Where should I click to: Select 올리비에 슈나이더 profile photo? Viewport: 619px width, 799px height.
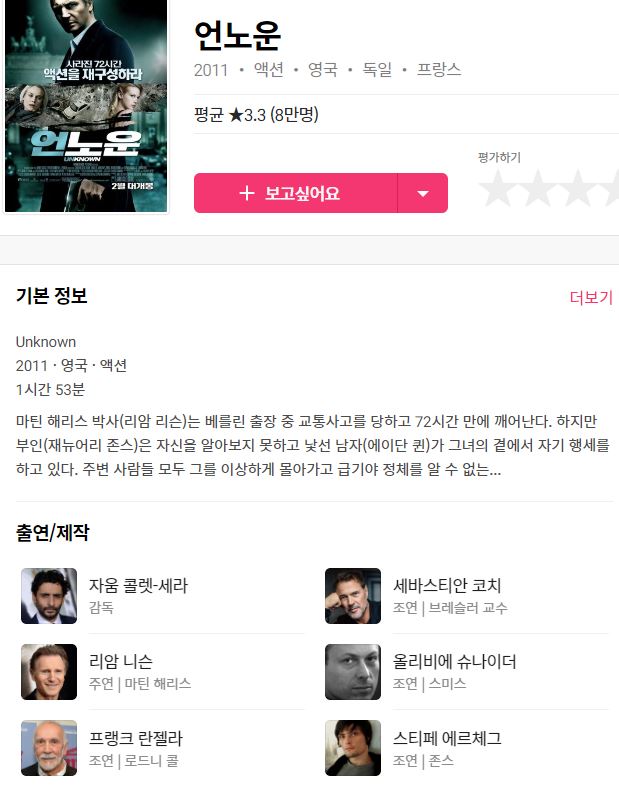353,672
